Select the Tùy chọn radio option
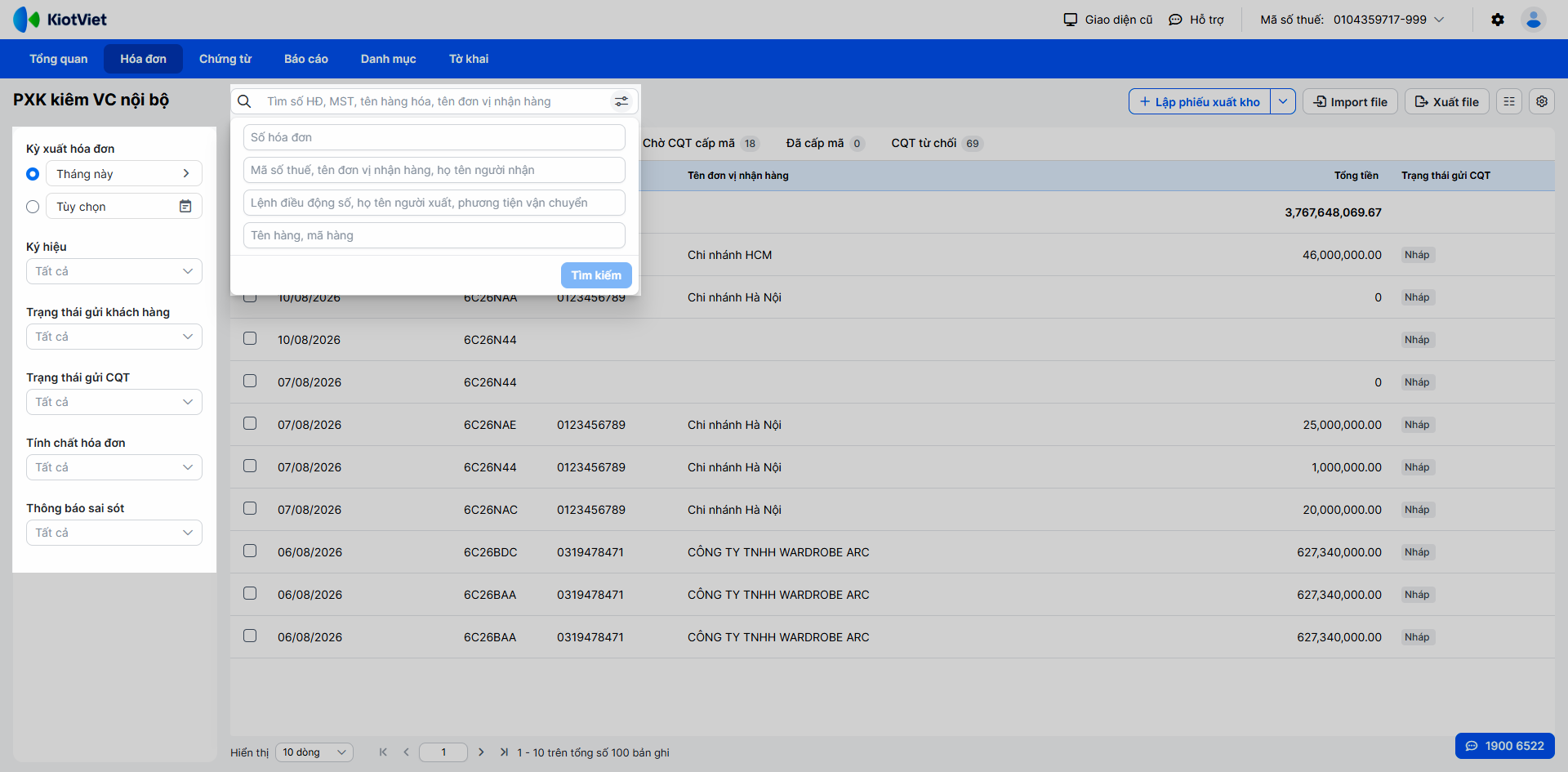Screen dimensions: 1568x772 33,207
